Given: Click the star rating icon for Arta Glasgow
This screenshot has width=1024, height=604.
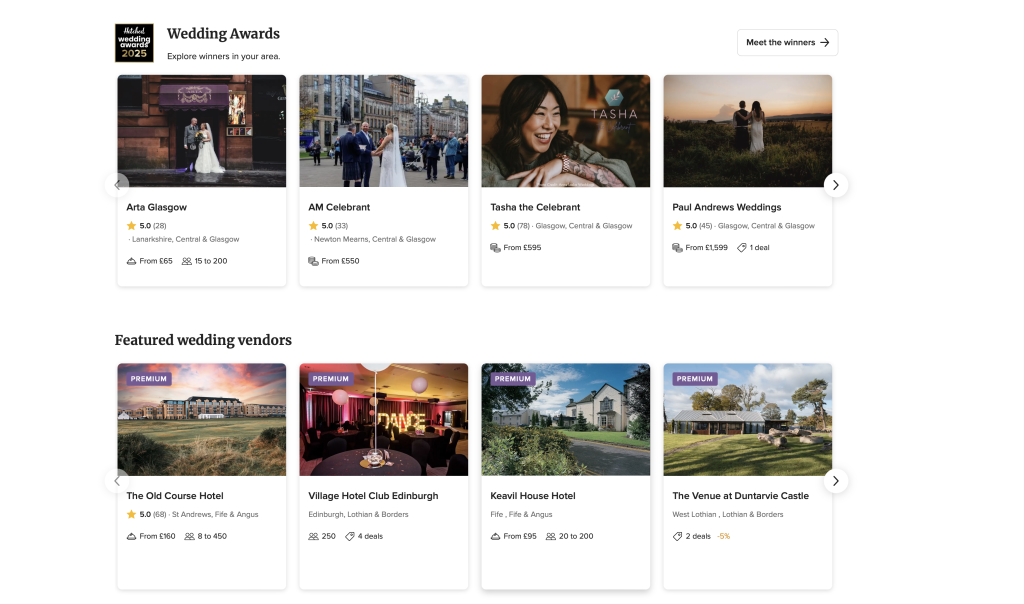Looking at the screenshot, I should [x=131, y=226].
